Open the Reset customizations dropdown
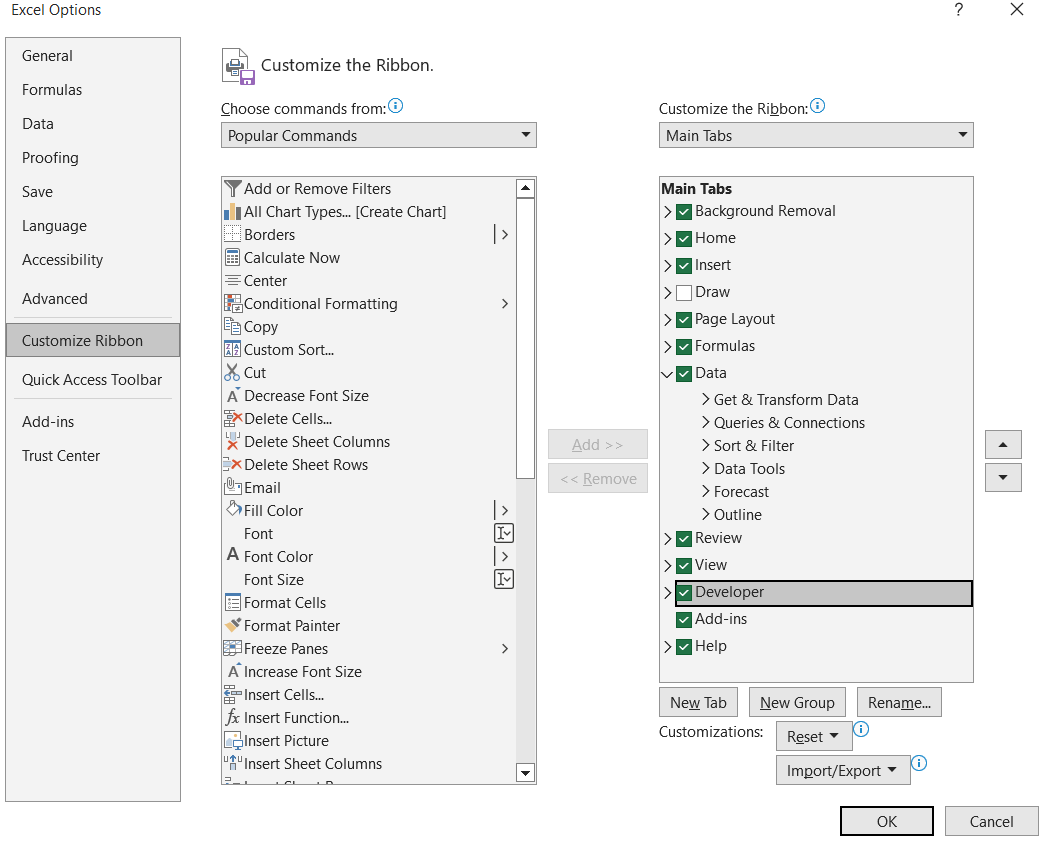Viewport: 1044px width, 841px height. click(814, 736)
